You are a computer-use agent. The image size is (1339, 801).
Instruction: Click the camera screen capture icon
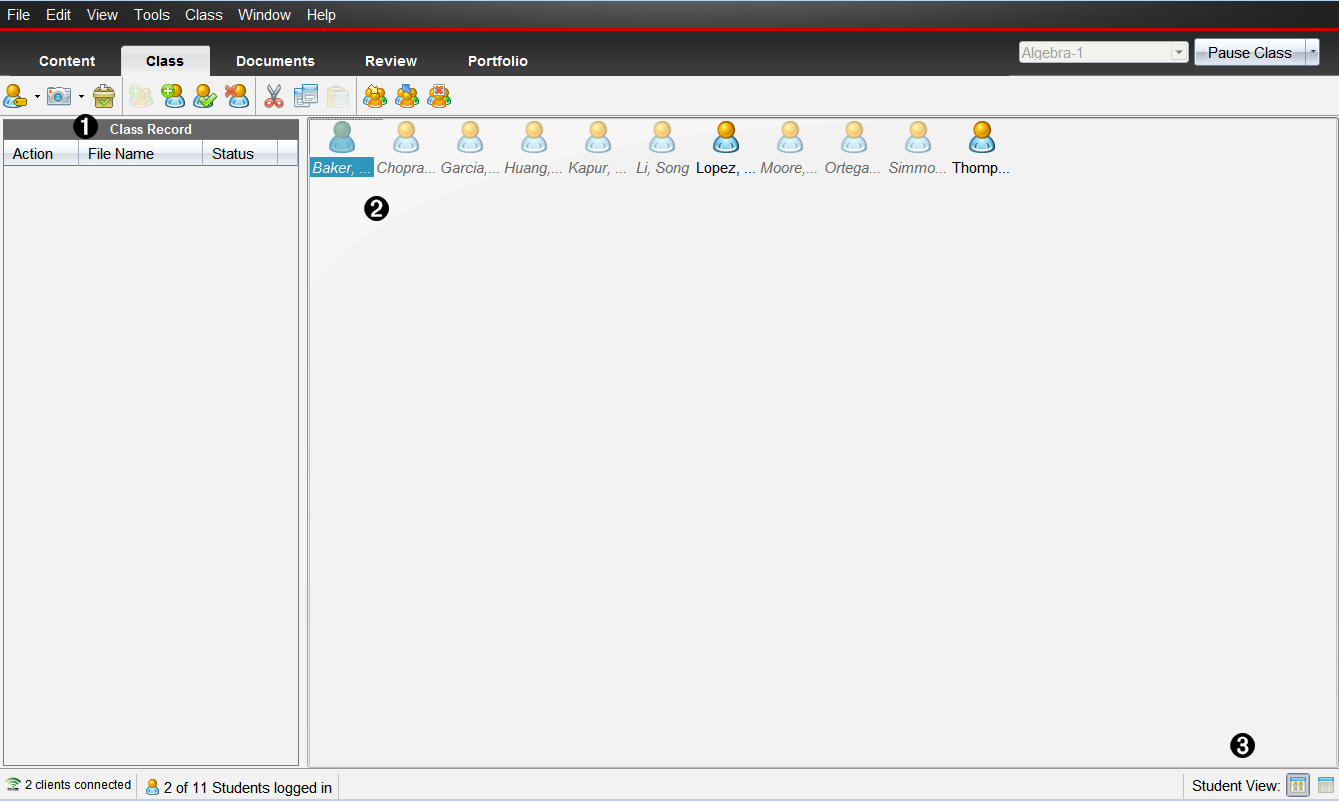click(59, 96)
